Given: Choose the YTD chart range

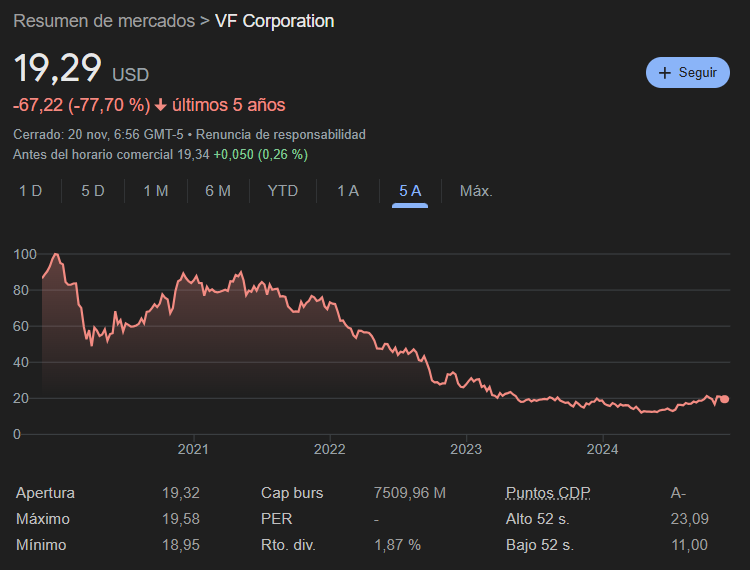Looking at the screenshot, I should click(x=283, y=191).
